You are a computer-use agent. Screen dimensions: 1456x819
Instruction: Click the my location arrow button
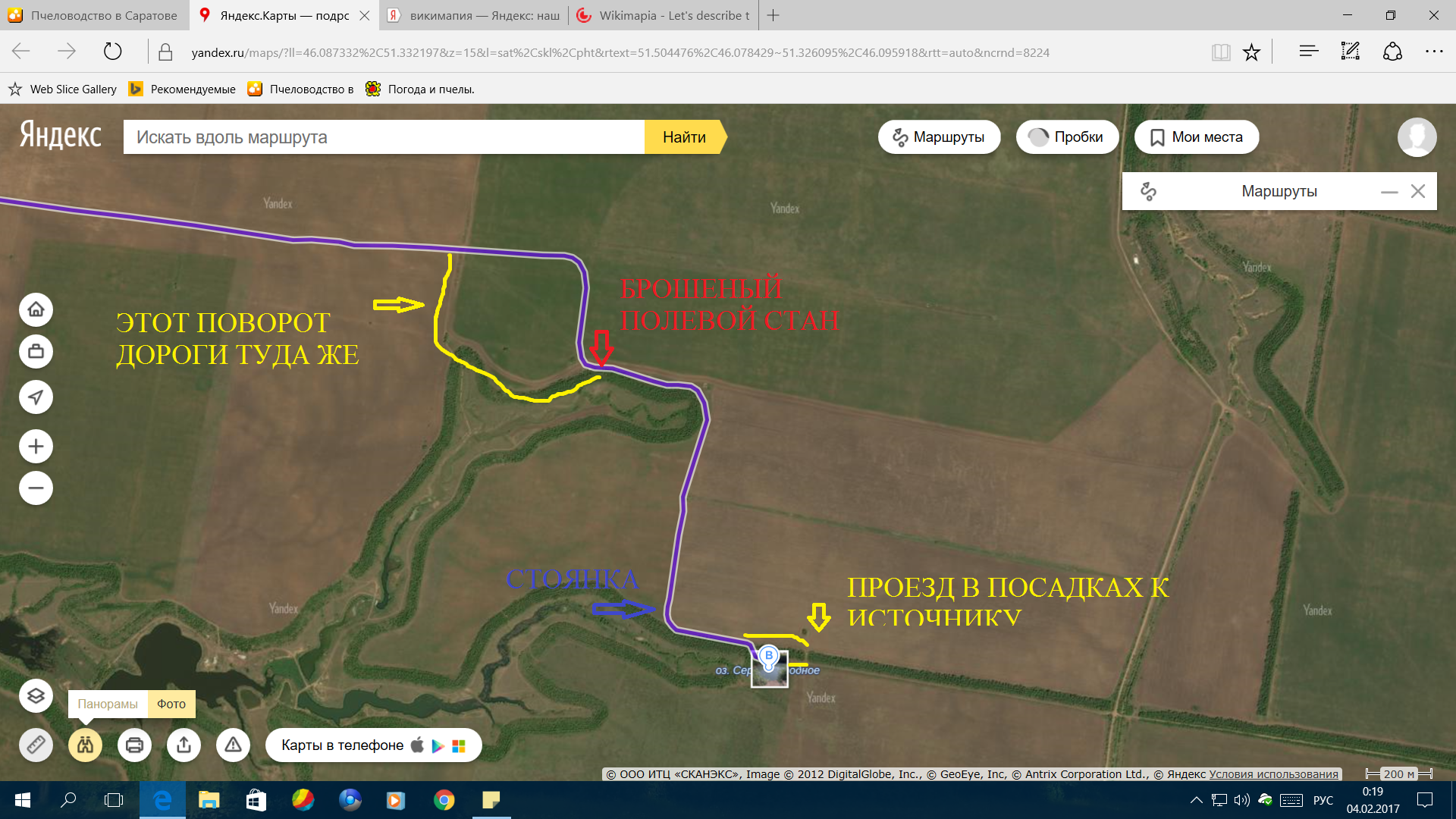click(36, 397)
